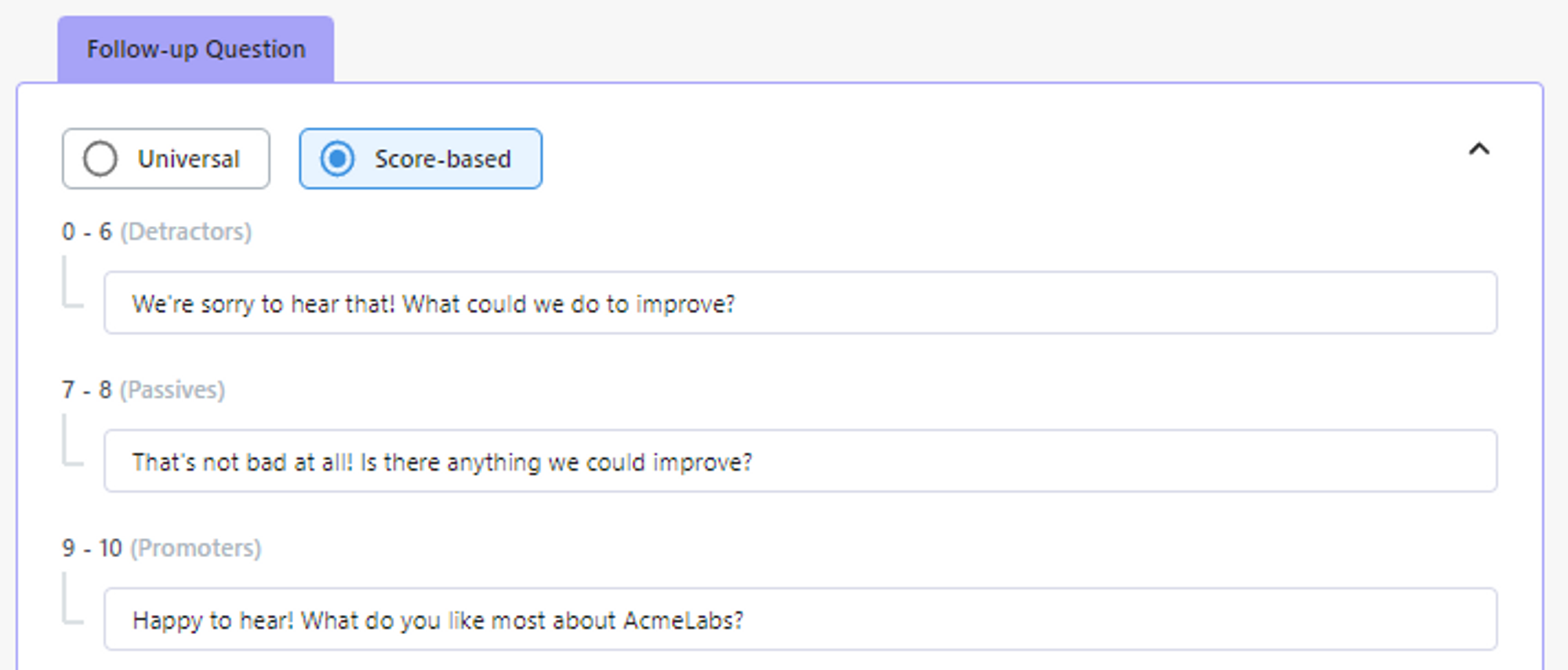This screenshot has width=1568, height=670.
Task: Click the gray (Passives) label
Action: (x=172, y=390)
